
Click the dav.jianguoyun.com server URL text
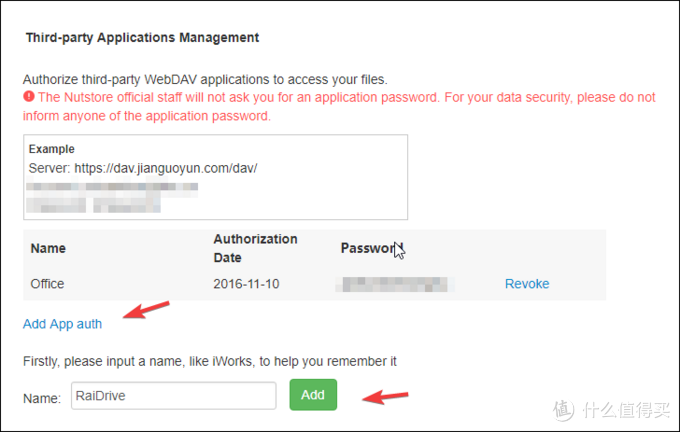[166, 168]
